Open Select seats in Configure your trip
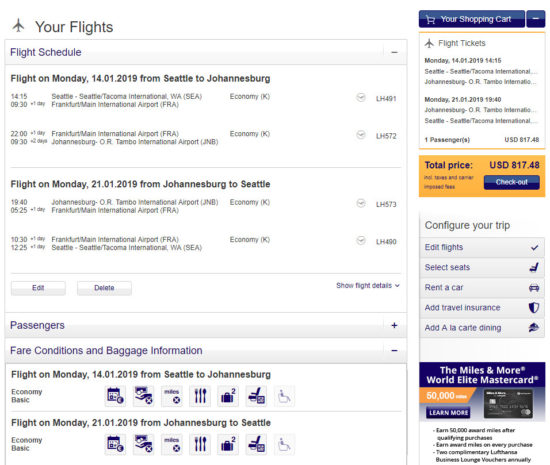The width and height of the screenshot is (550, 465). pos(482,267)
